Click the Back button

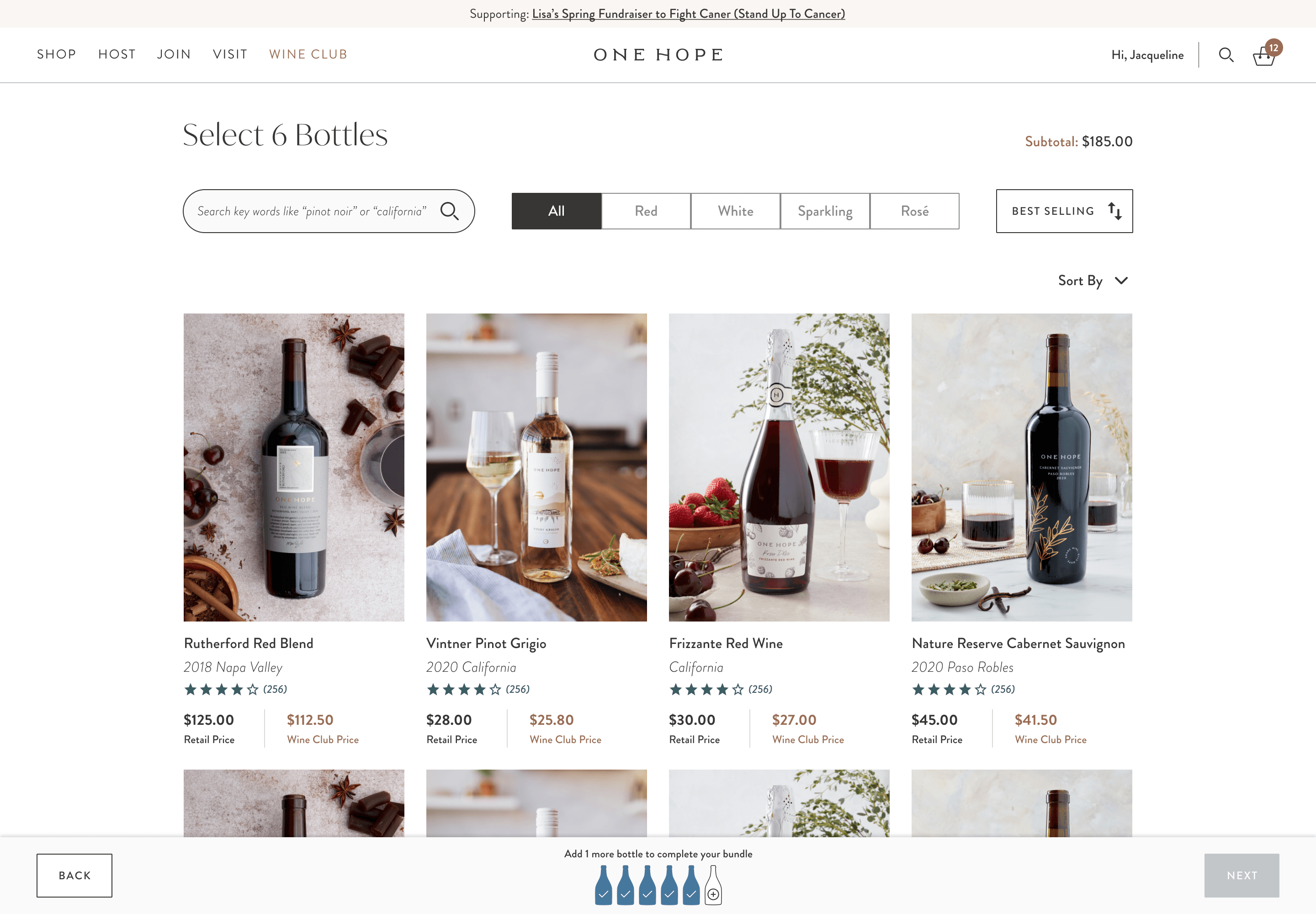click(74, 876)
